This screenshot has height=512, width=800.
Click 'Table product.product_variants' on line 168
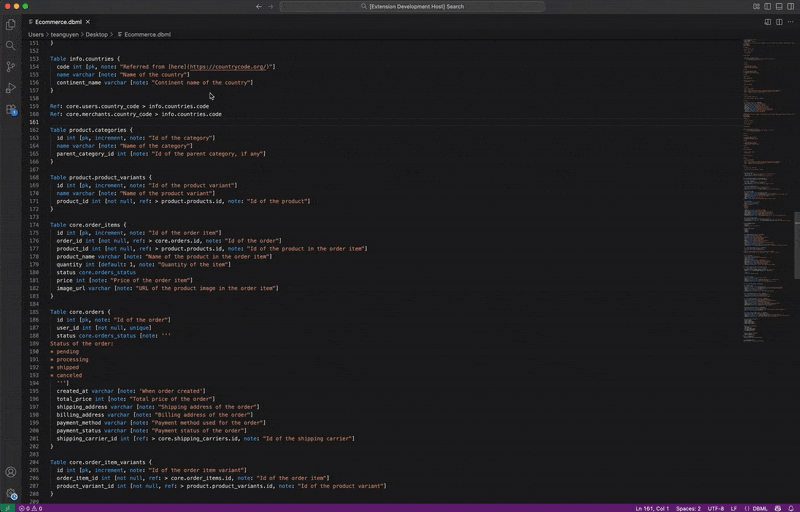pyautogui.click(x=97, y=177)
